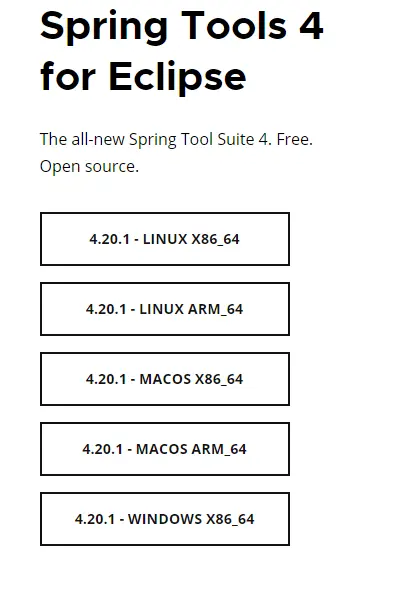The width and height of the screenshot is (398, 590).
Task: Select the 4.20.1 - MACOS X86_64 download
Action: coord(165,379)
